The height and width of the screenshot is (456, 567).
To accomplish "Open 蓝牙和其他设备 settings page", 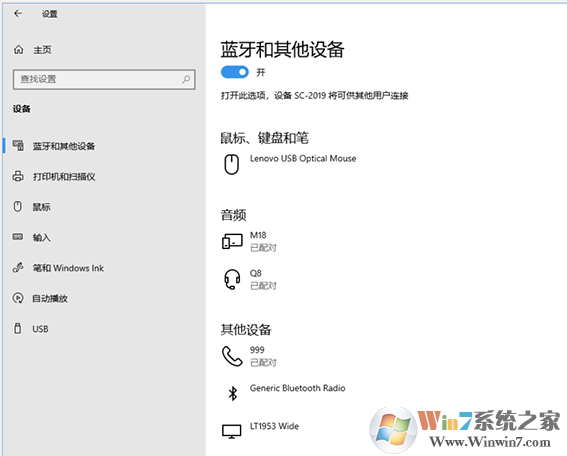I will point(64,146).
